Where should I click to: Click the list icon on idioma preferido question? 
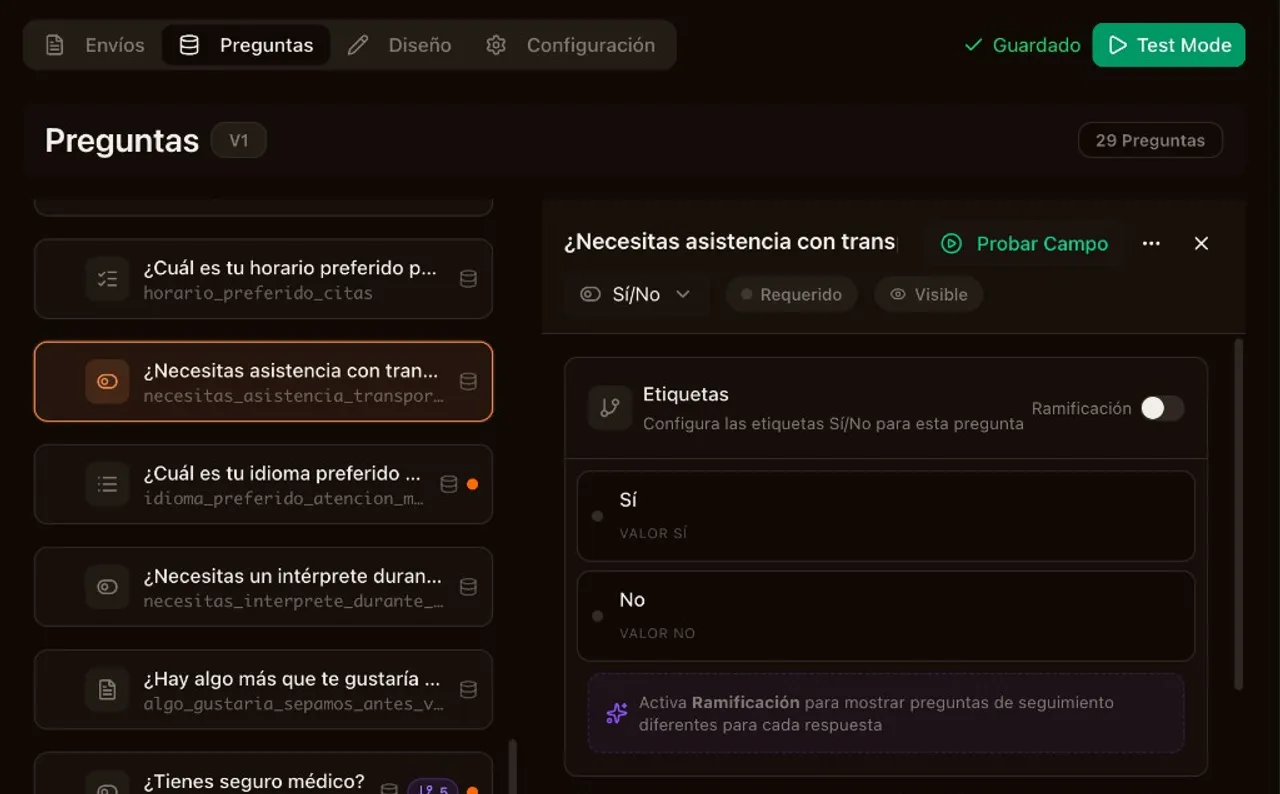107,484
